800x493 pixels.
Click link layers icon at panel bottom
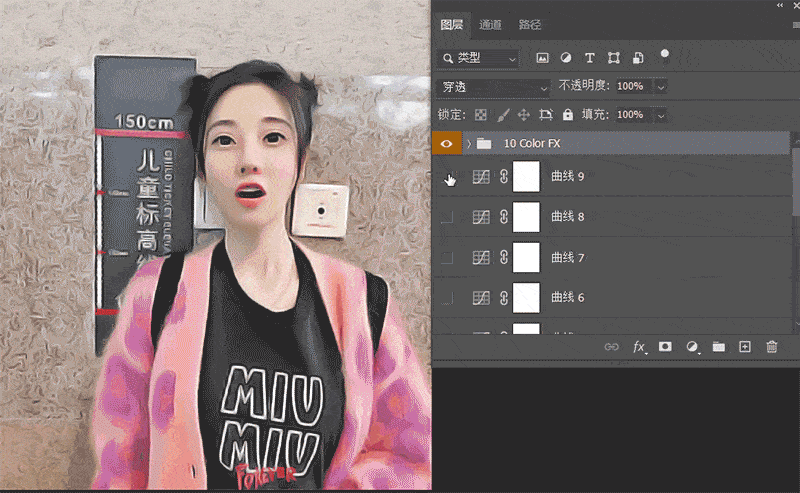(611, 347)
